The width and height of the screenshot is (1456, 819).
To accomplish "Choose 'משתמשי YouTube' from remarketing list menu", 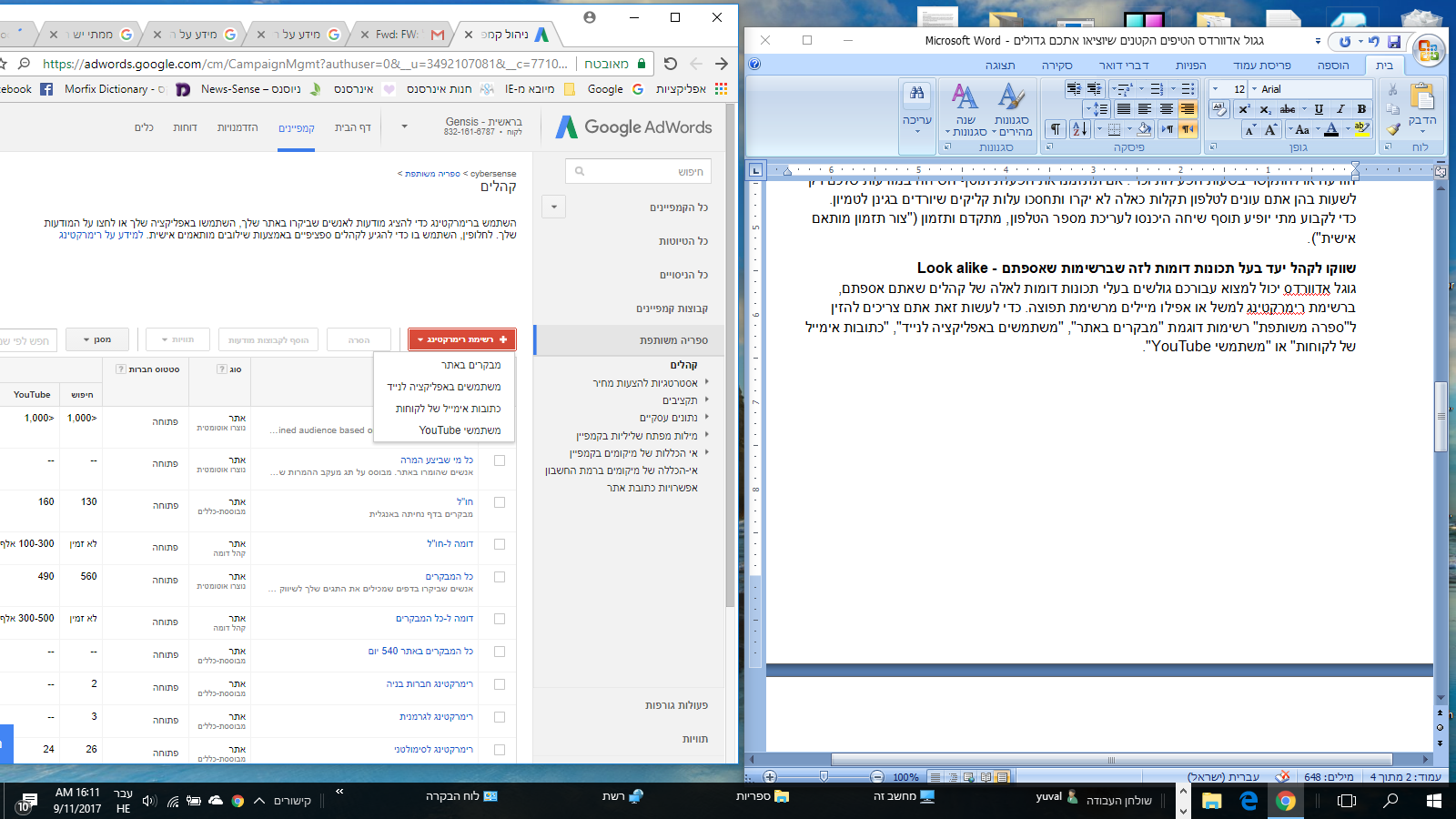I will click(460, 430).
